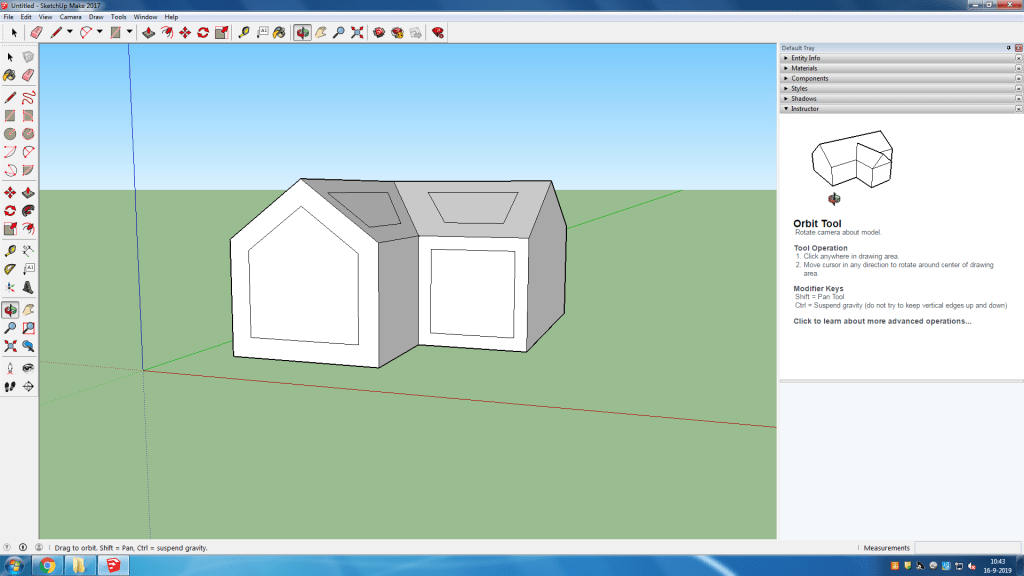The height and width of the screenshot is (576, 1024).
Task: Collapse the Instructor panel
Action: click(805, 108)
